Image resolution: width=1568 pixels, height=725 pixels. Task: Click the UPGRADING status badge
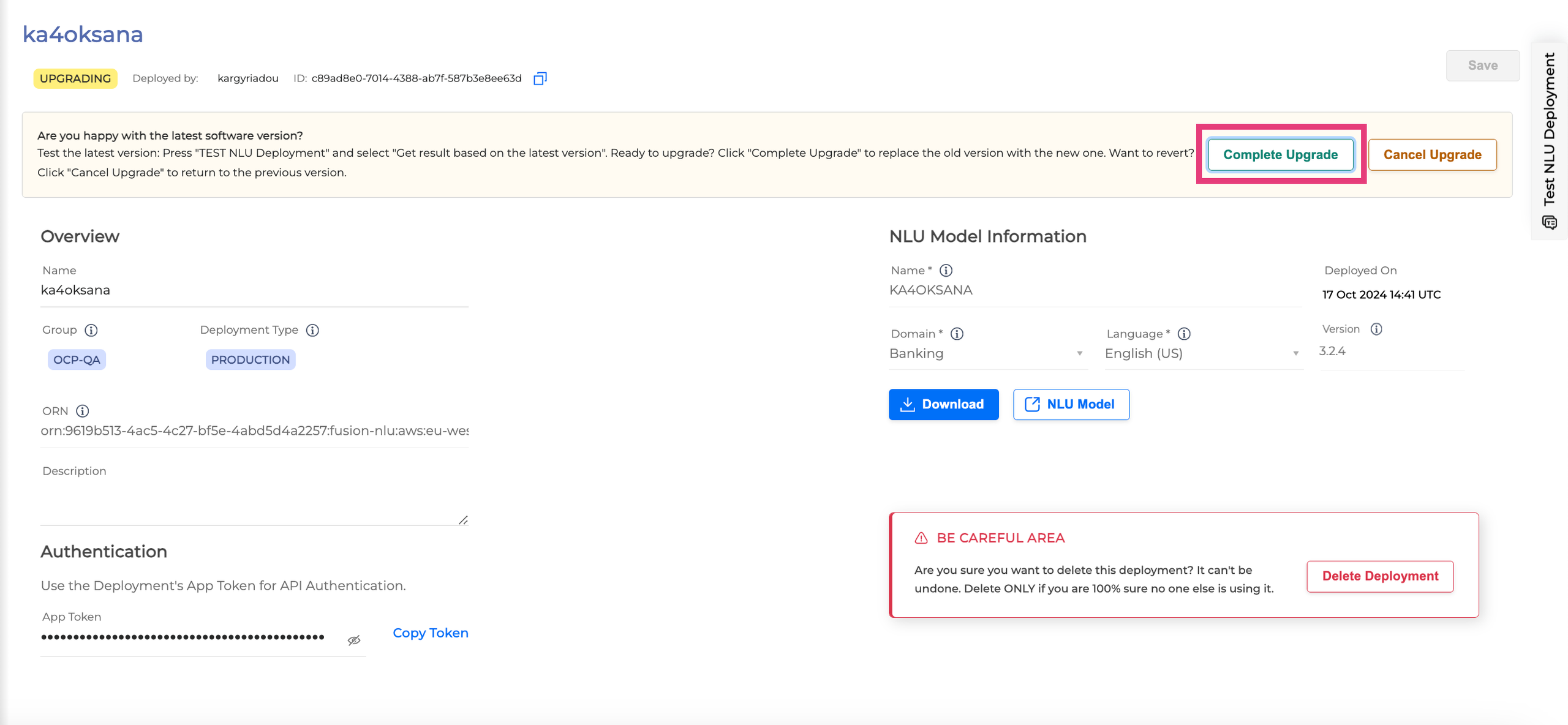pyautogui.click(x=75, y=79)
